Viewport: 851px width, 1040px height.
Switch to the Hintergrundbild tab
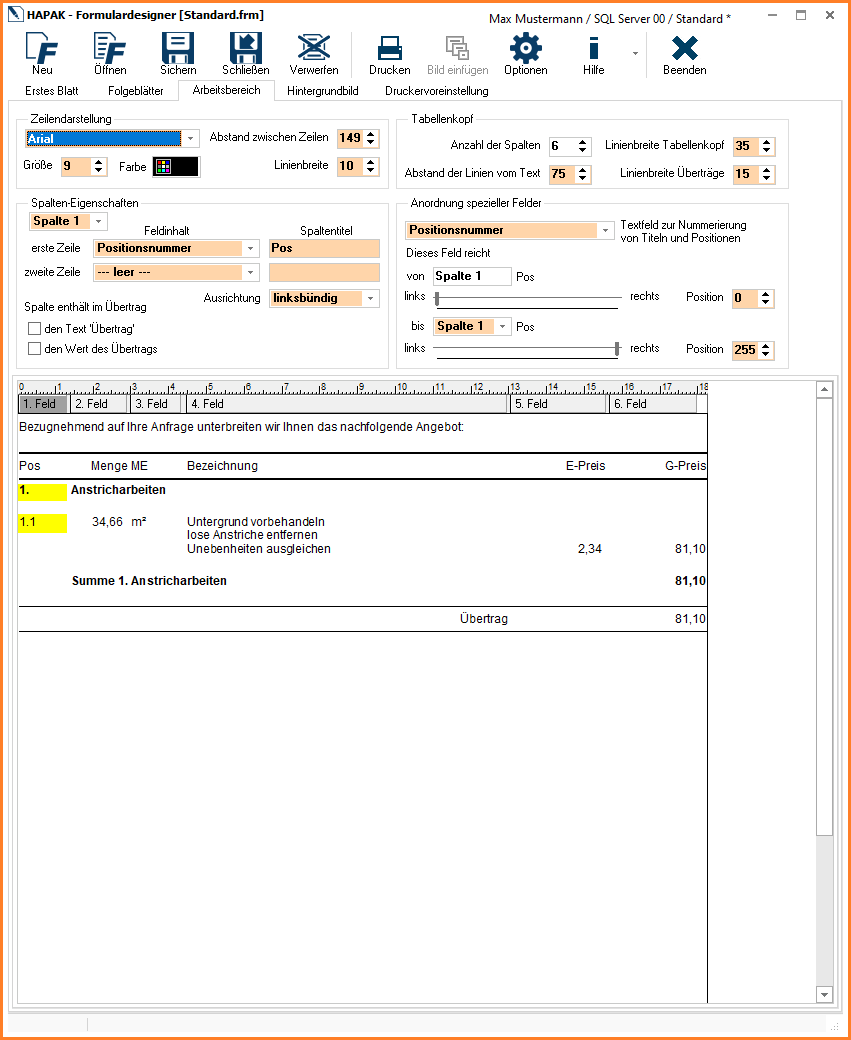[322, 91]
